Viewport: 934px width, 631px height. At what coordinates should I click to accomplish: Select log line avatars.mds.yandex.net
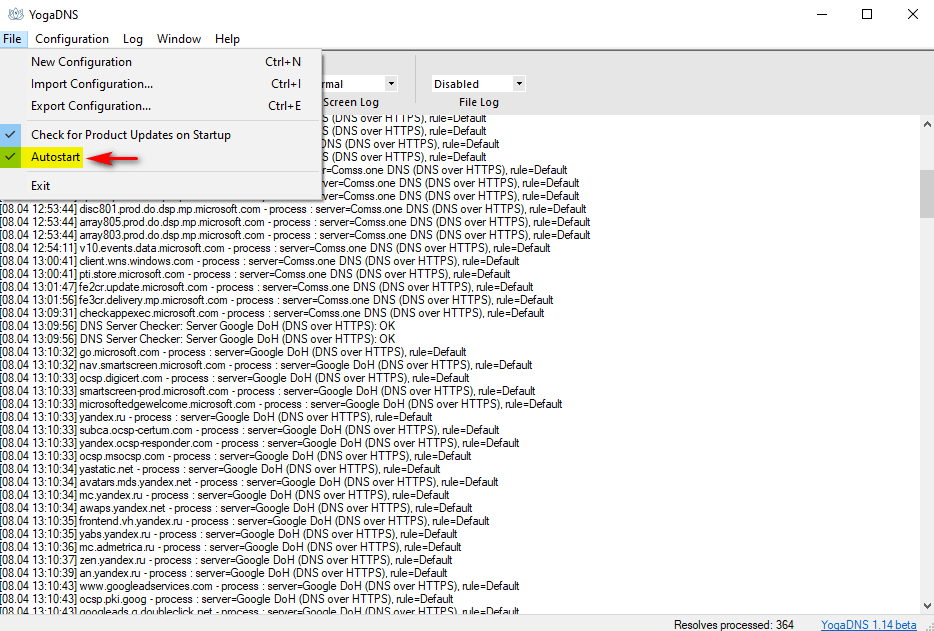pyautogui.click(x=249, y=482)
